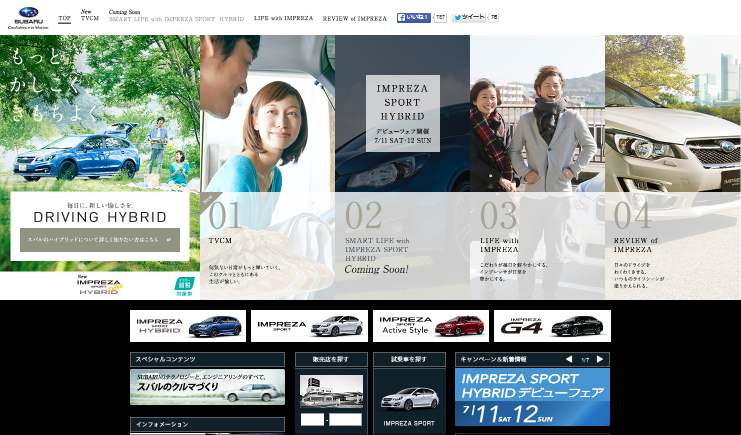
Task: Click the DRIVING HYBRID heading
Action: tap(100, 217)
